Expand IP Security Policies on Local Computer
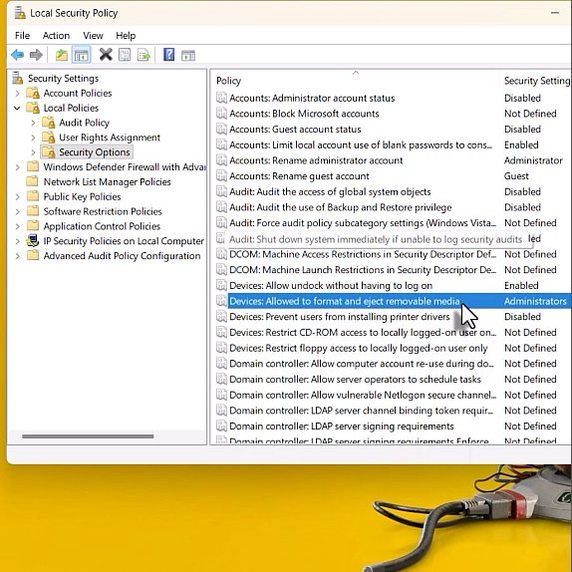The height and width of the screenshot is (572, 572). (x=18, y=241)
